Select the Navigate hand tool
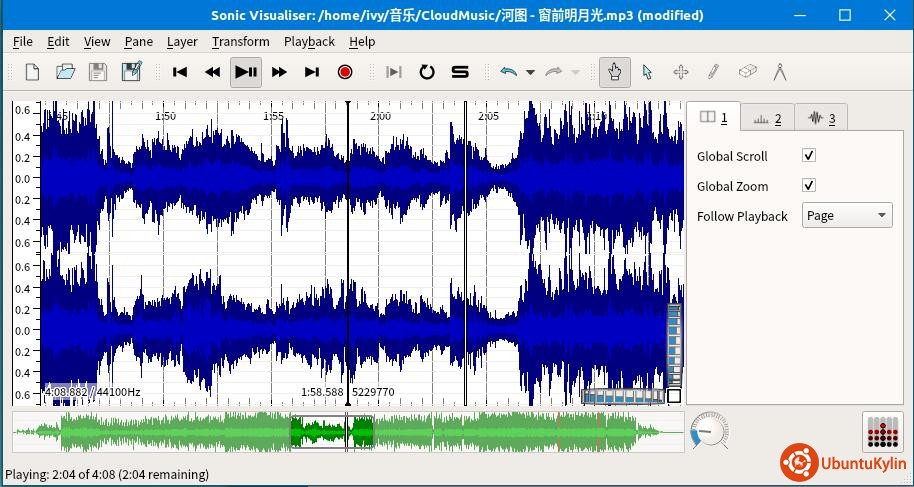Viewport: 914px width, 487px height. [x=615, y=72]
